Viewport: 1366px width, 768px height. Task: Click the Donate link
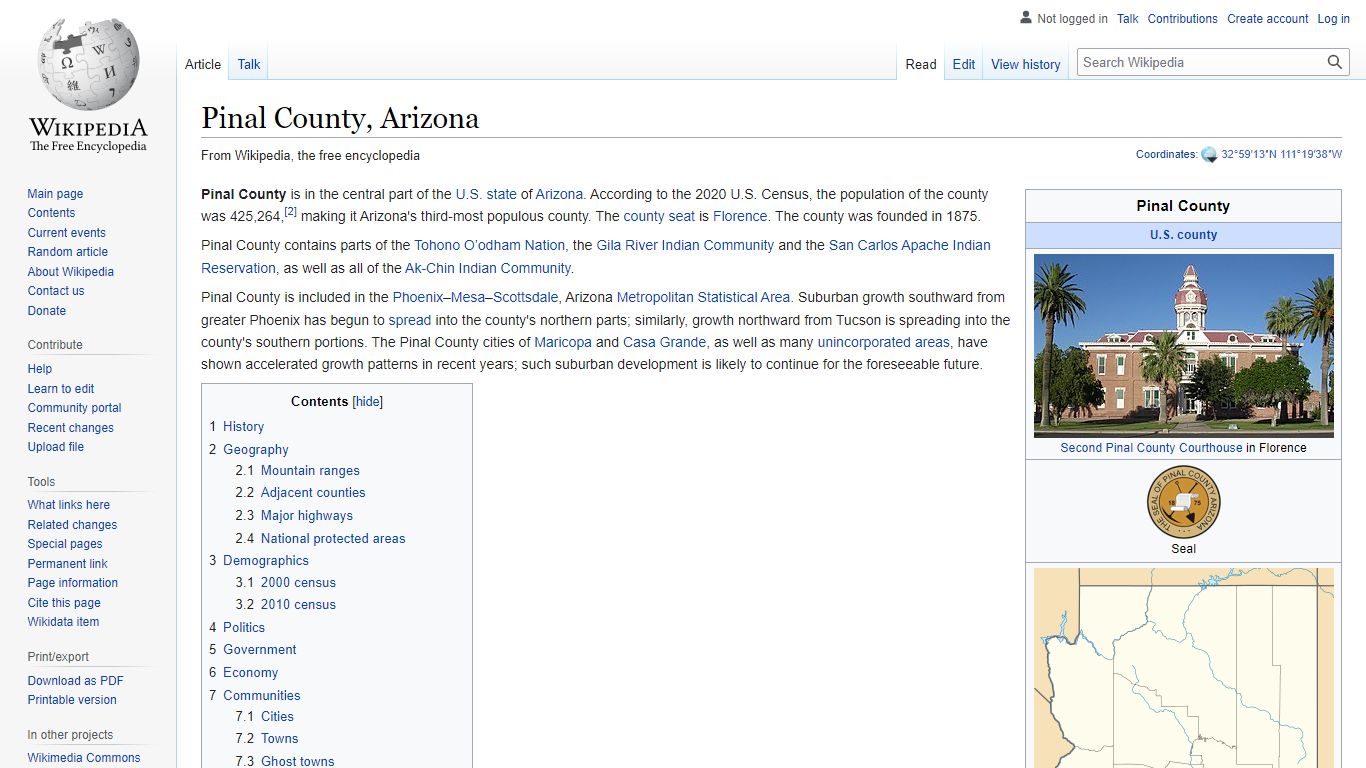coord(47,311)
